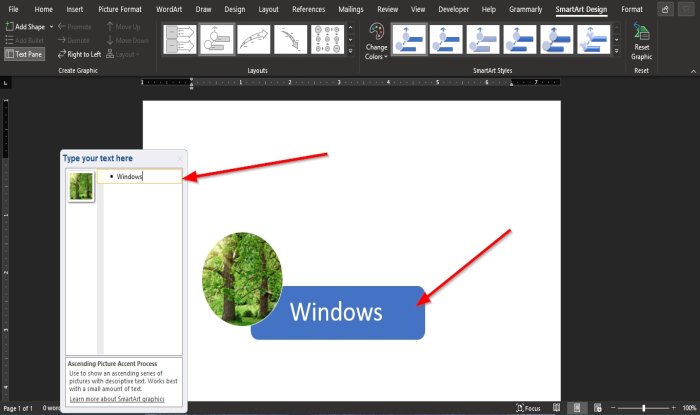The image size is (700, 415).
Task: Open Learn more about SmartArt graphics link
Action: 117,399
